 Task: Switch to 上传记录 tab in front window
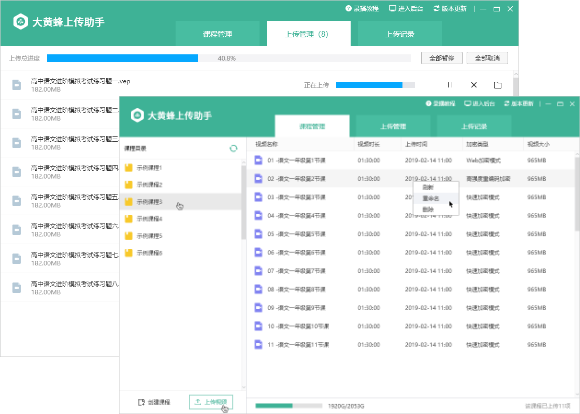click(474, 126)
